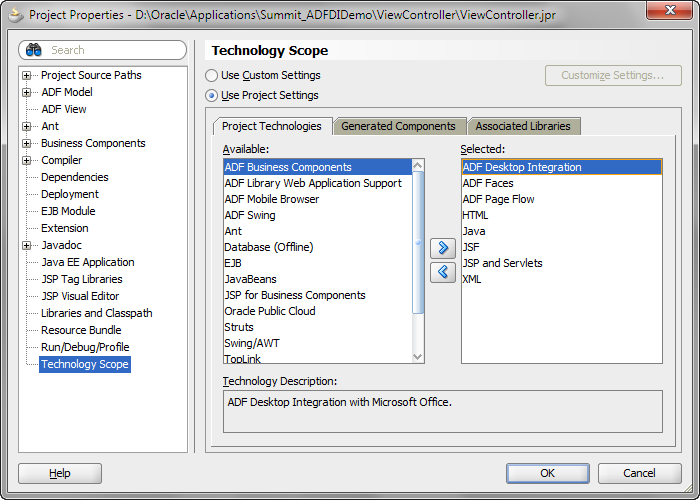The width and height of the screenshot is (700, 500).
Task: Move selected technology to Selected list
Action: (x=442, y=248)
